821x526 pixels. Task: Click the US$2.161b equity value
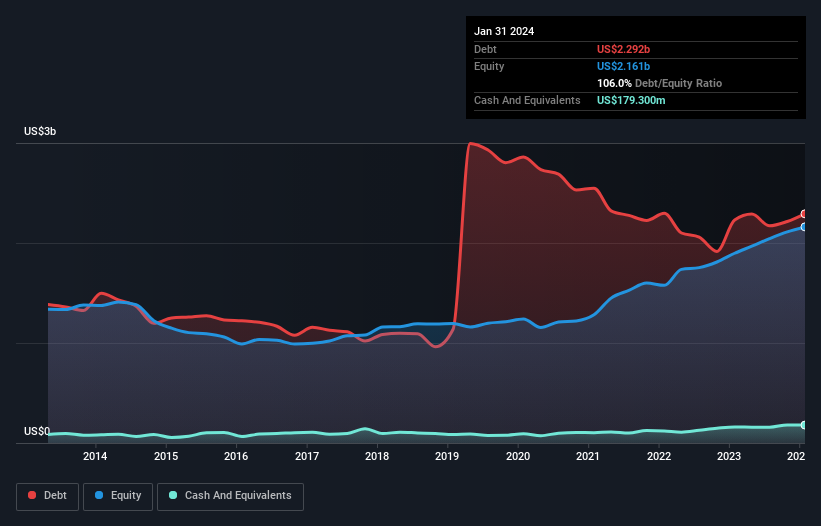coord(623,66)
